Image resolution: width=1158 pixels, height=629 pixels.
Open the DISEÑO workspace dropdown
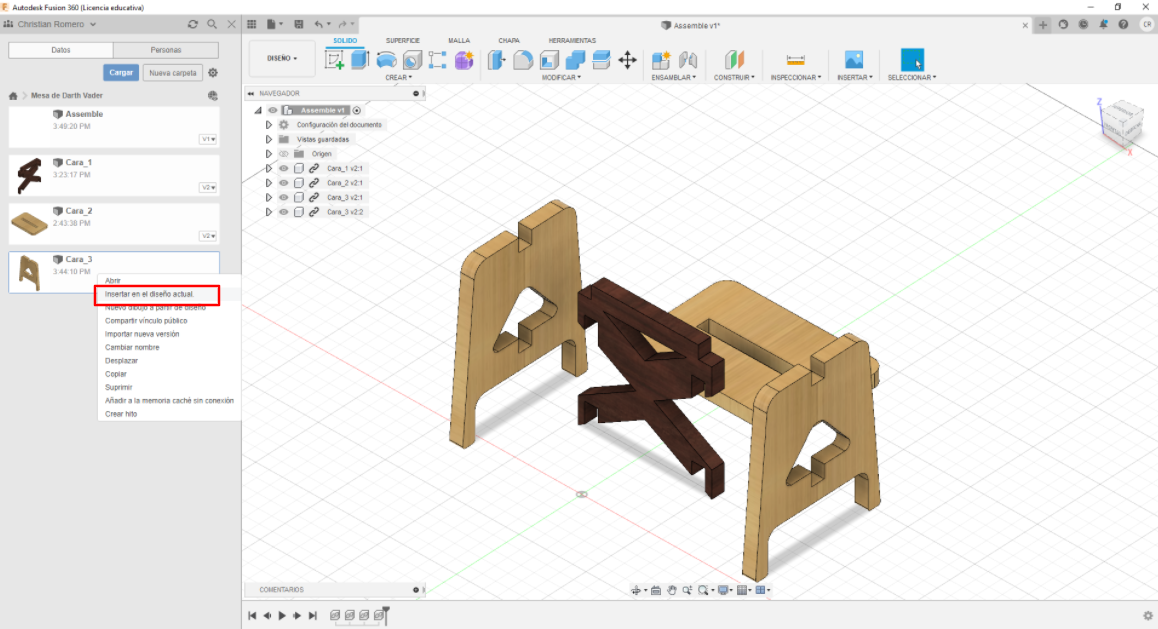coord(282,58)
